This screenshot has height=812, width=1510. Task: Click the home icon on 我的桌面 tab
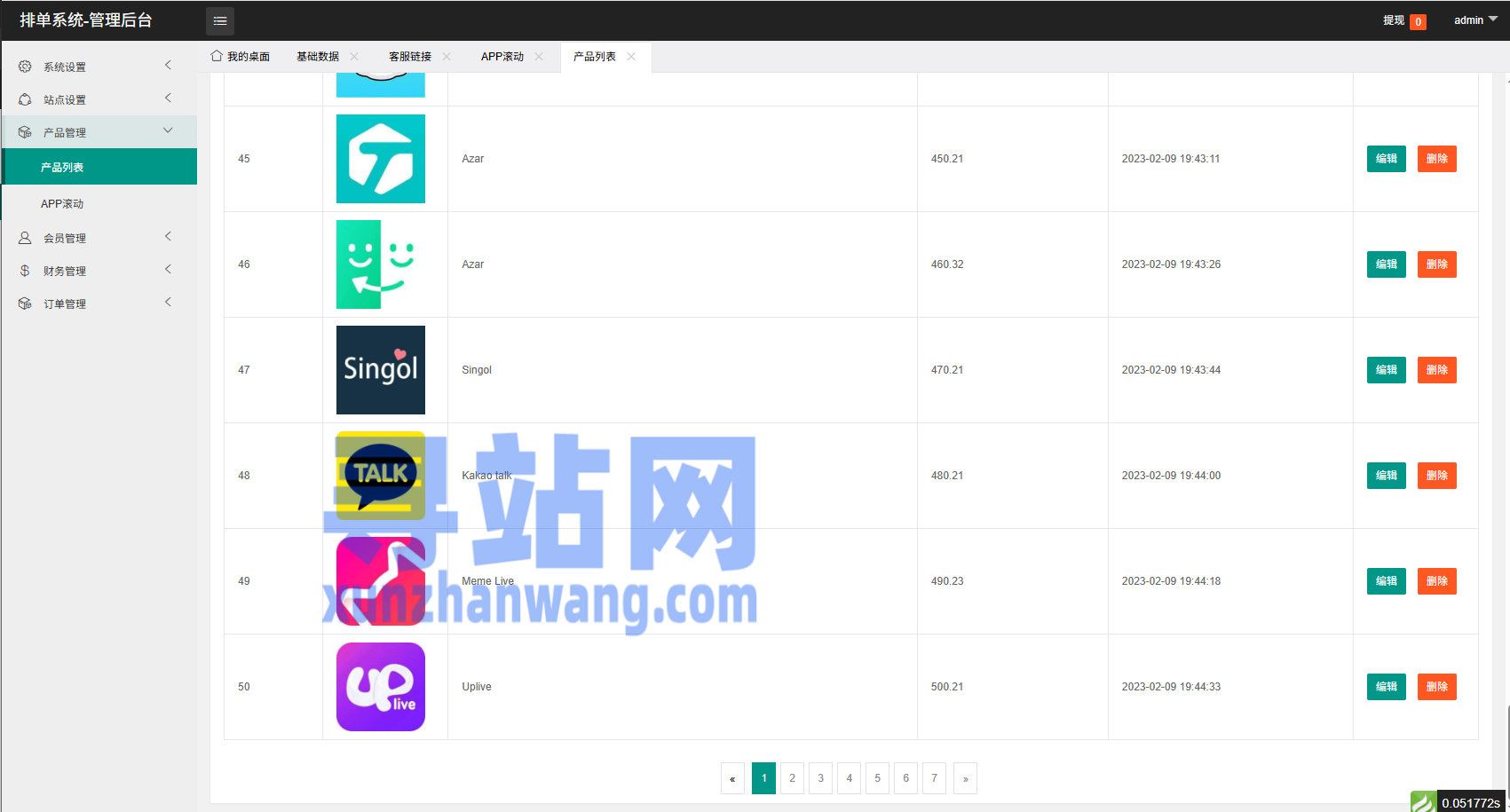point(217,56)
